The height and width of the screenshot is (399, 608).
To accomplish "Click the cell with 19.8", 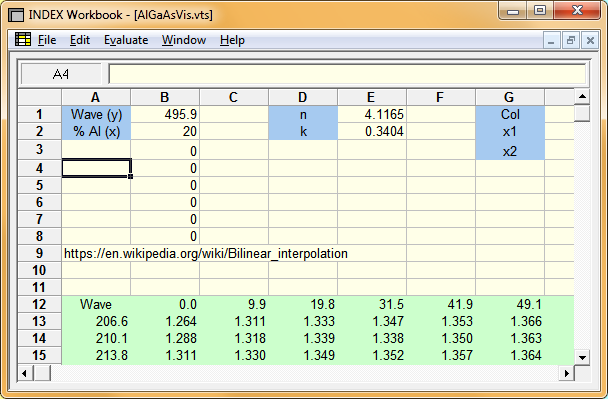I will [303, 304].
